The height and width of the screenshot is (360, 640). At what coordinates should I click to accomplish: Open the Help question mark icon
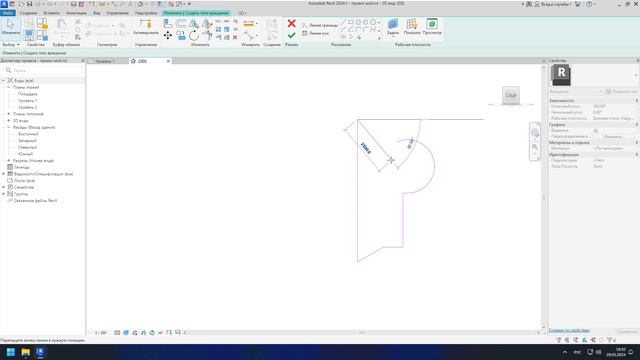point(589,4)
